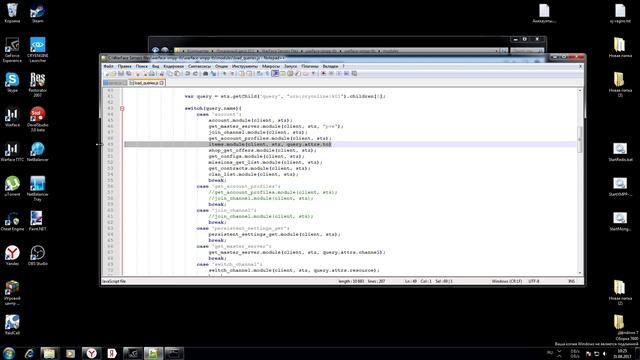The height and width of the screenshot is (360, 640).
Task: Click the Windows (CR LF) status bar field
Action: pyautogui.click(x=507, y=281)
